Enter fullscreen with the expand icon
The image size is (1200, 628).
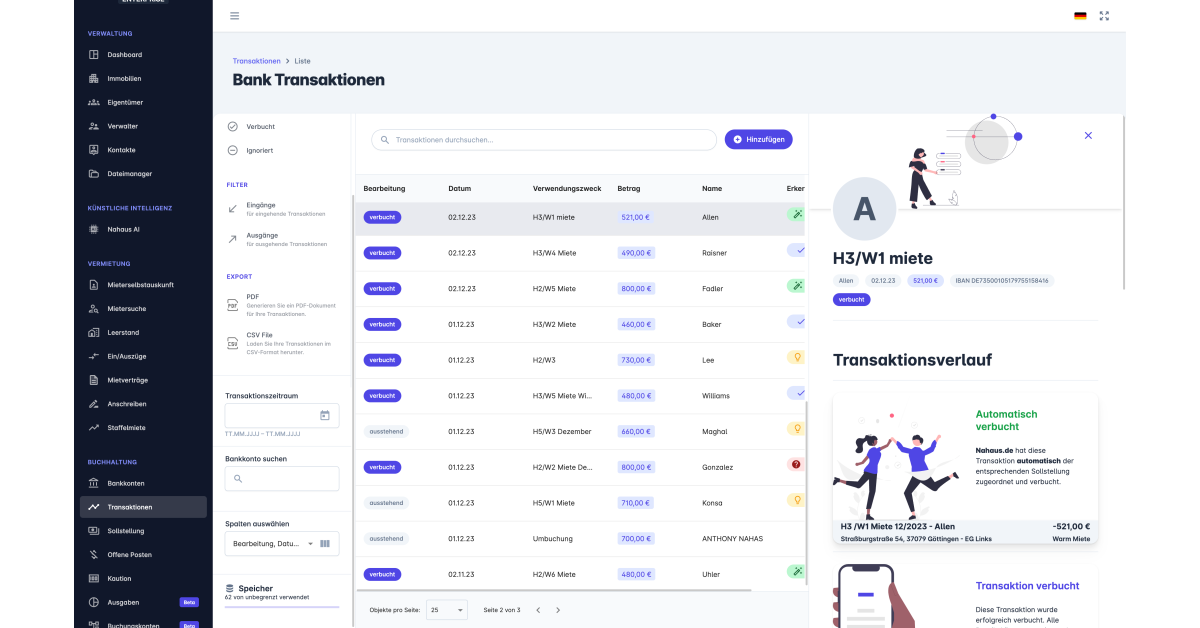coord(1104,16)
